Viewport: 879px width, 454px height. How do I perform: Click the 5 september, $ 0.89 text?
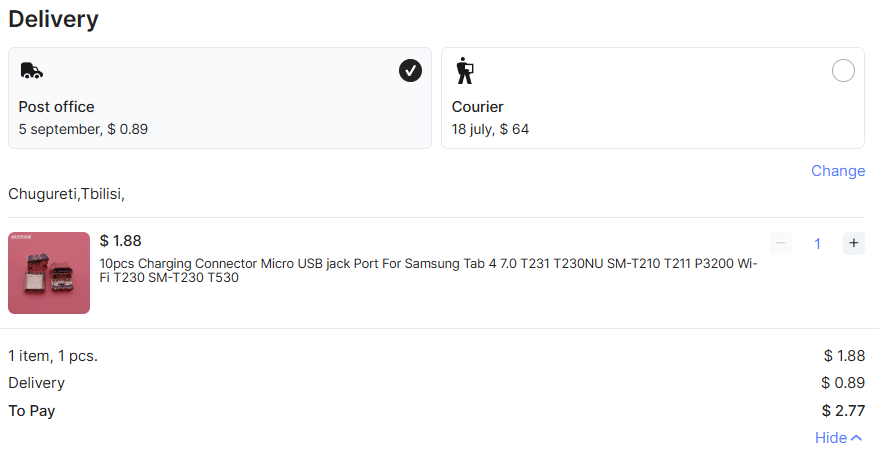[83, 129]
